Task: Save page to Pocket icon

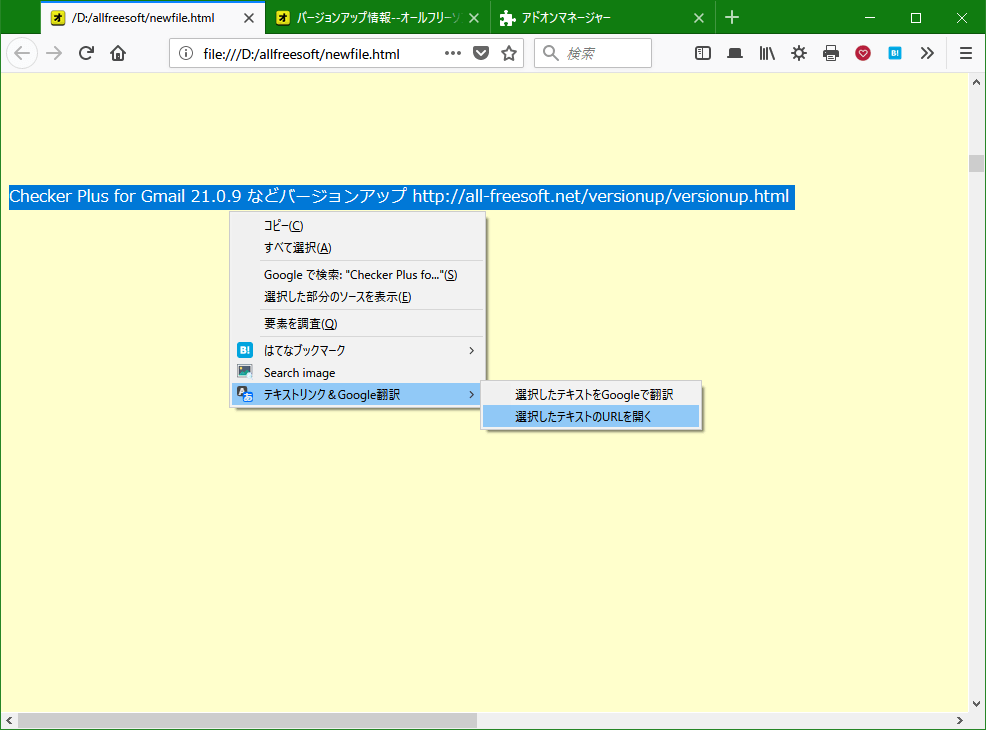Action: [481, 53]
